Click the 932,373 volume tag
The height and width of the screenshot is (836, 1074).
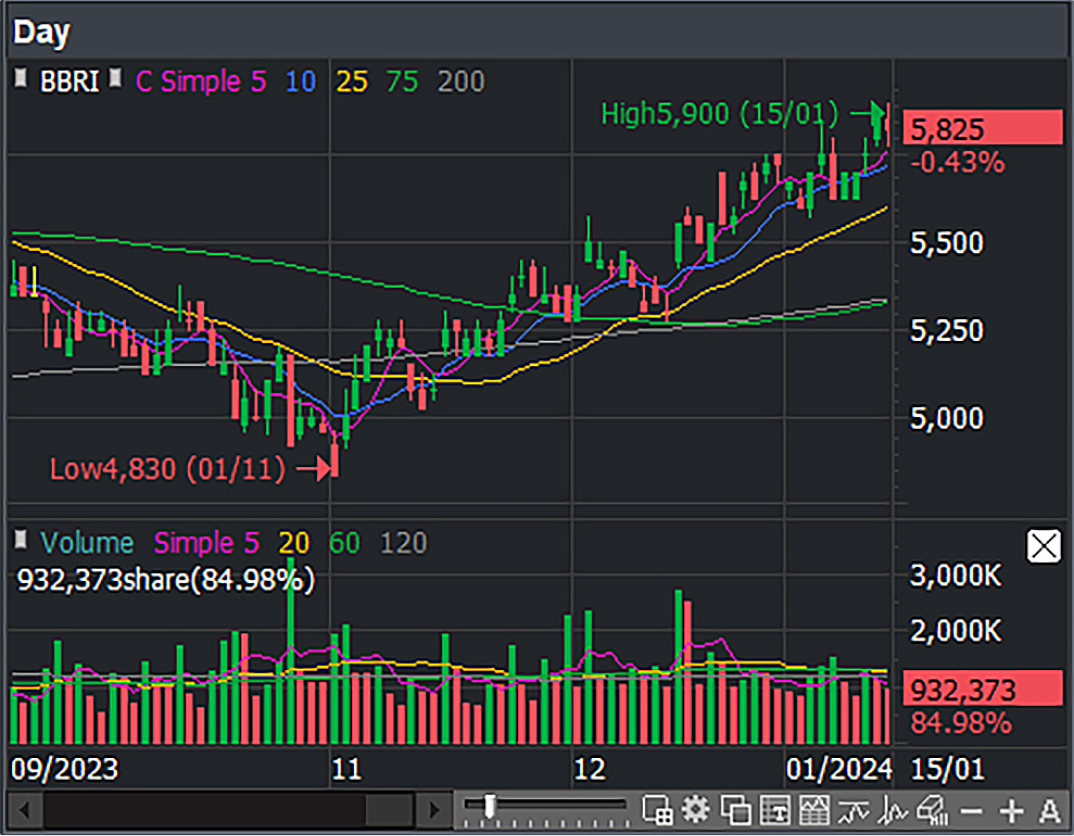(982, 689)
